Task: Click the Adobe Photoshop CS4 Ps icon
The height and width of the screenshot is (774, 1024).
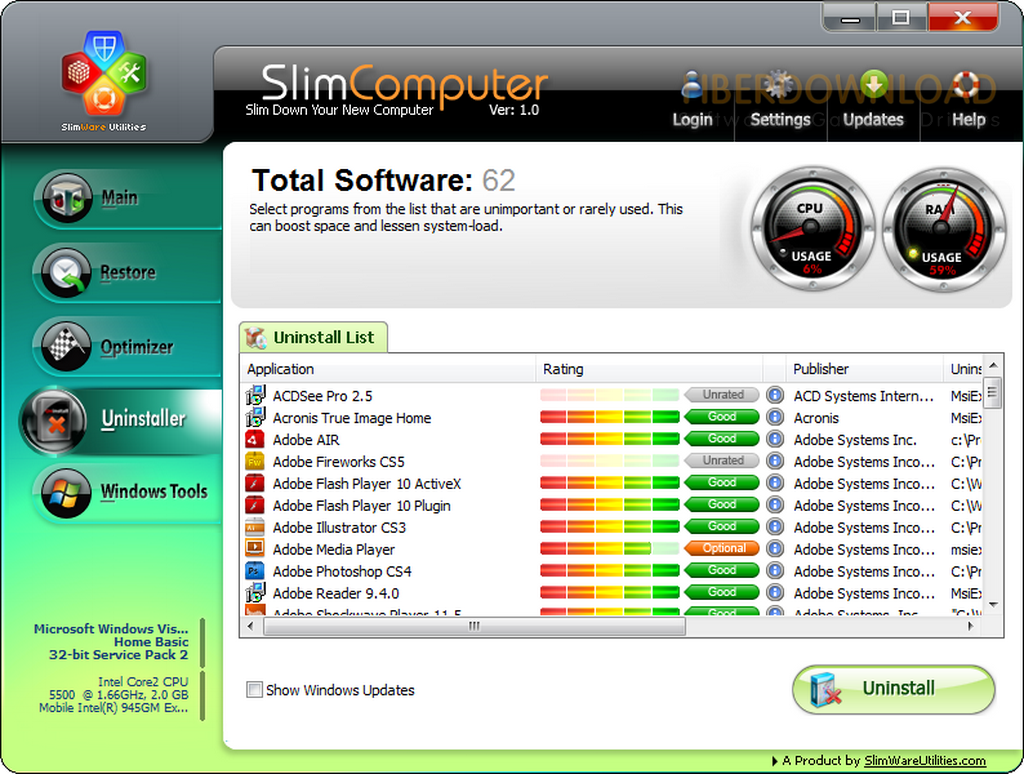Action: pos(255,570)
